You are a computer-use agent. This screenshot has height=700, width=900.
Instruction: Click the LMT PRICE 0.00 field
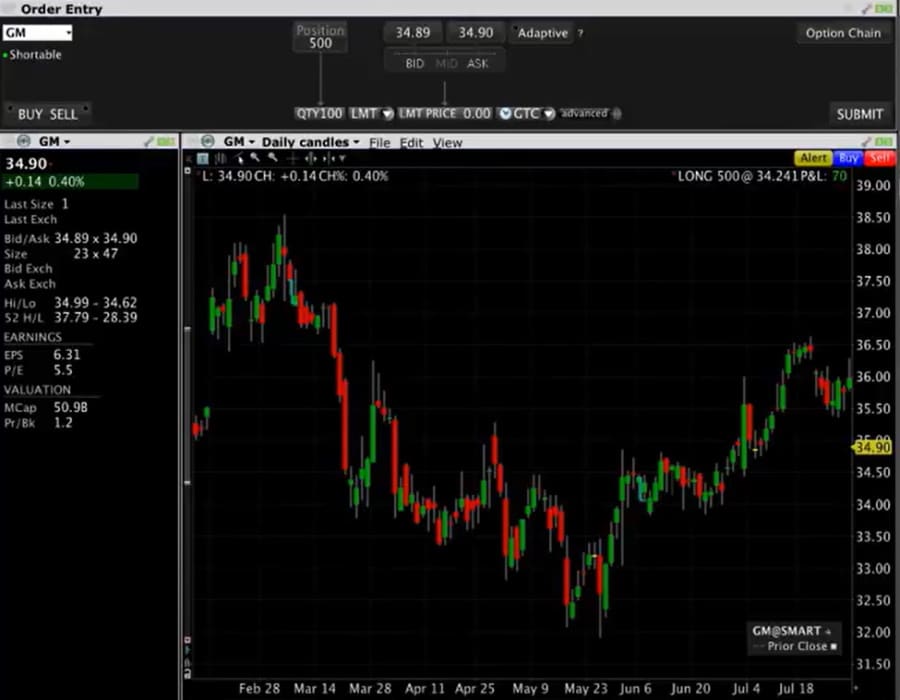point(445,114)
